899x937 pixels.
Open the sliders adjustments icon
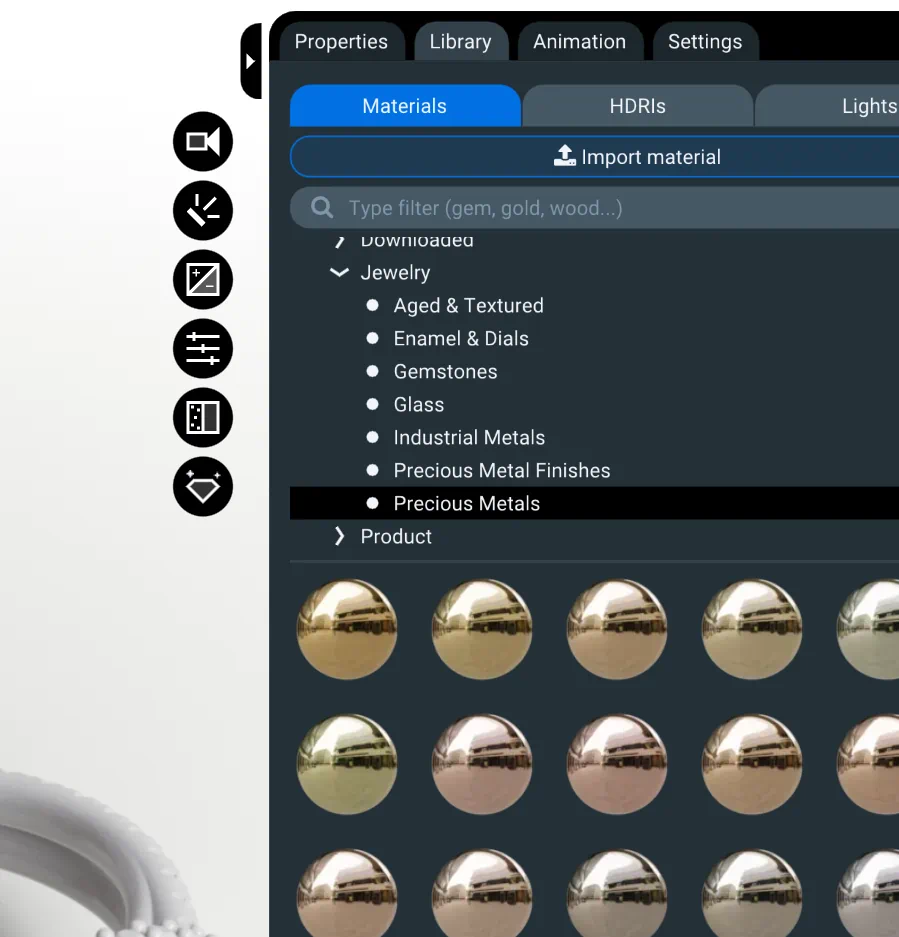tap(203, 348)
